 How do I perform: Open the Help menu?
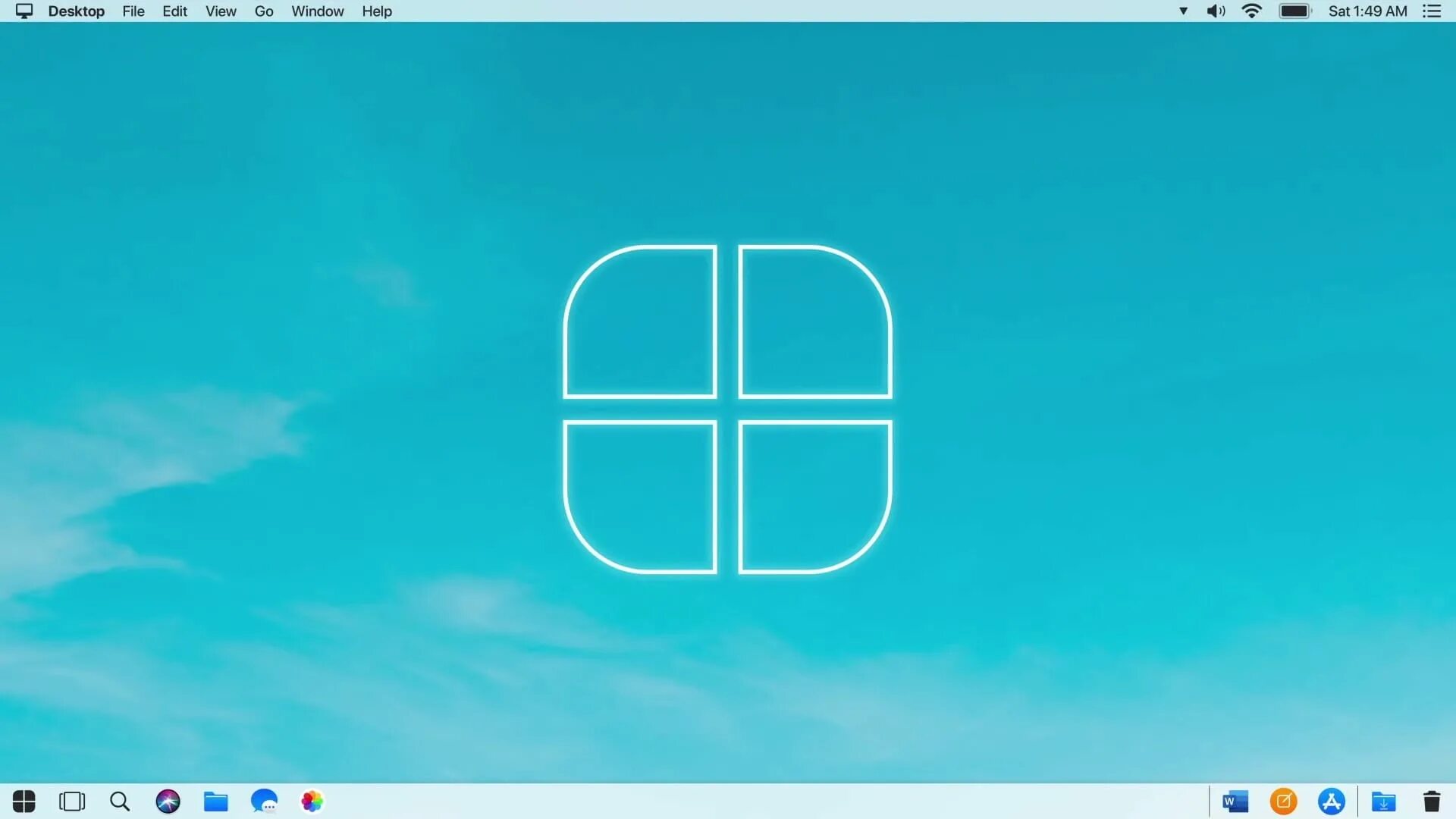pos(377,11)
